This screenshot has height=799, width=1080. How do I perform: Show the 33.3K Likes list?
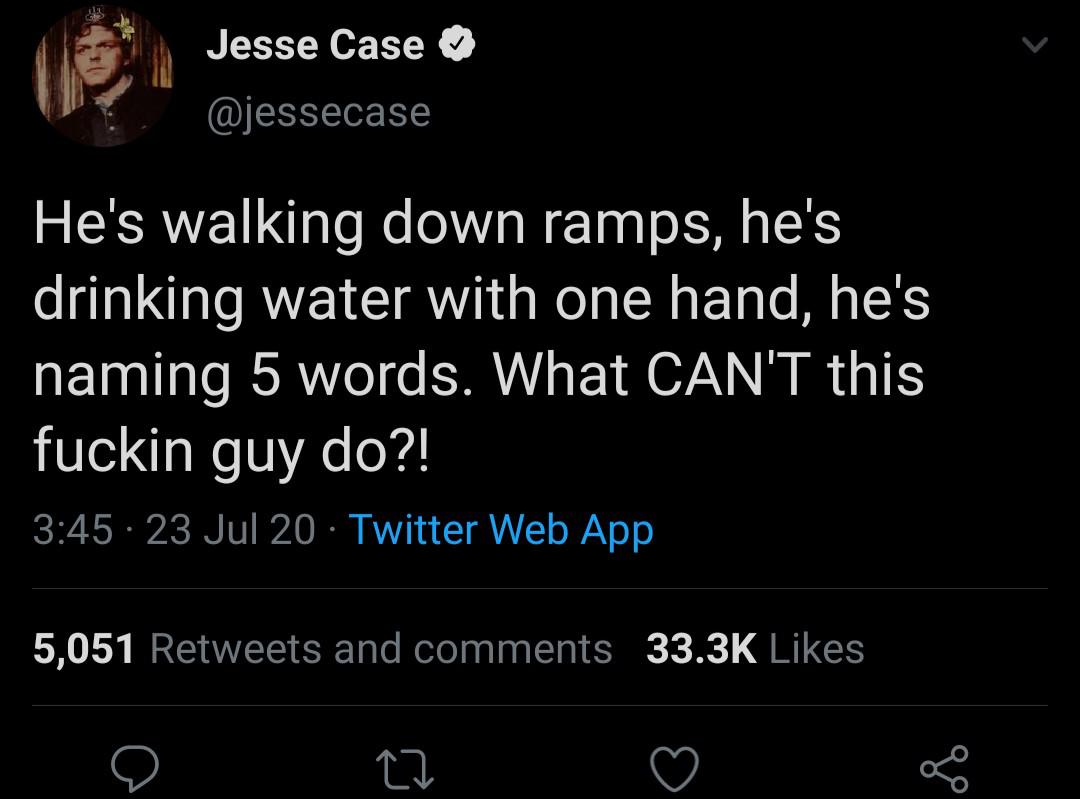click(755, 649)
